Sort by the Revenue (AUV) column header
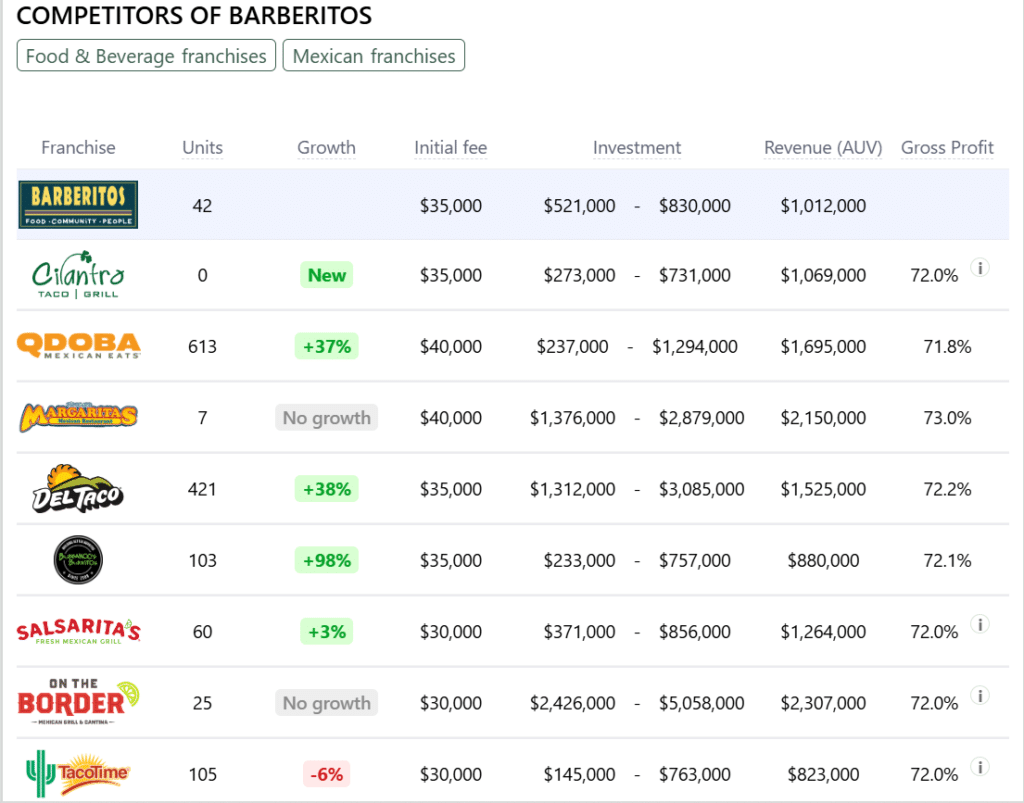The width and height of the screenshot is (1024, 803). [x=823, y=148]
